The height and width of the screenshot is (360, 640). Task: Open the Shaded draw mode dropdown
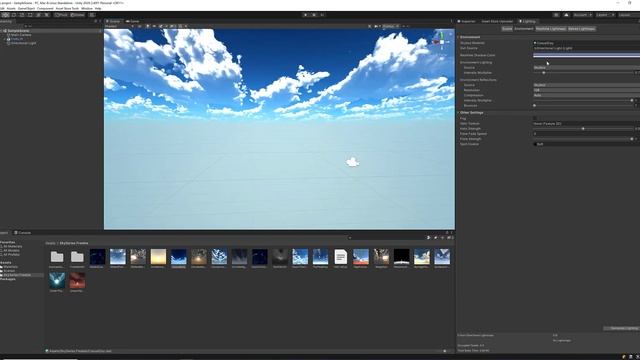[x=119, y=26]
